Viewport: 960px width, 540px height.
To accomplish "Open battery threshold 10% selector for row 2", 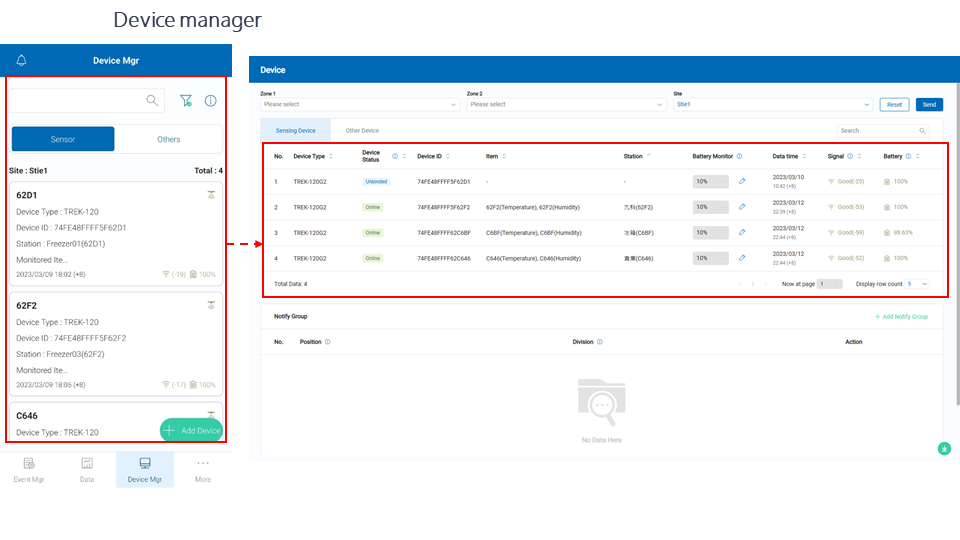I will (x=710, y=207).
